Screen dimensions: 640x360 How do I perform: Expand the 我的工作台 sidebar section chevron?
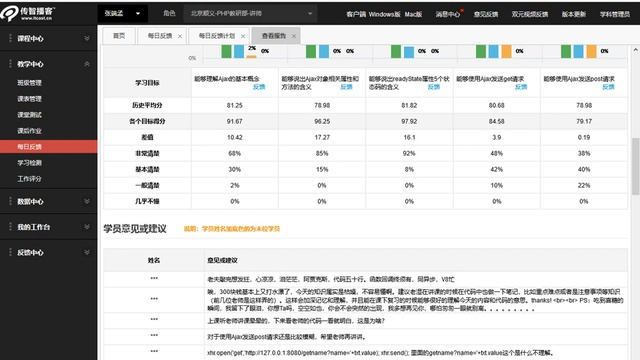[87, 227]
